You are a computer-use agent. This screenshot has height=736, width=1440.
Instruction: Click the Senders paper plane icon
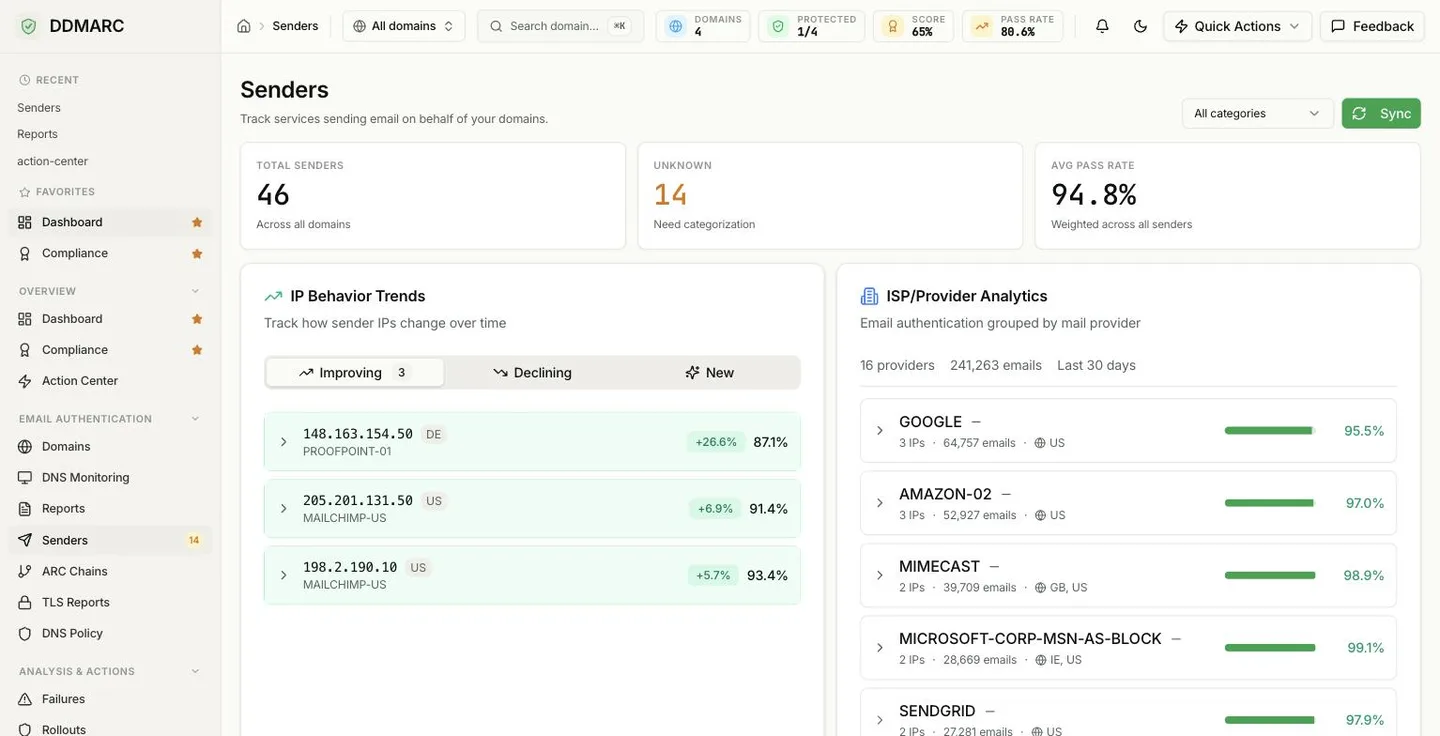25,540
